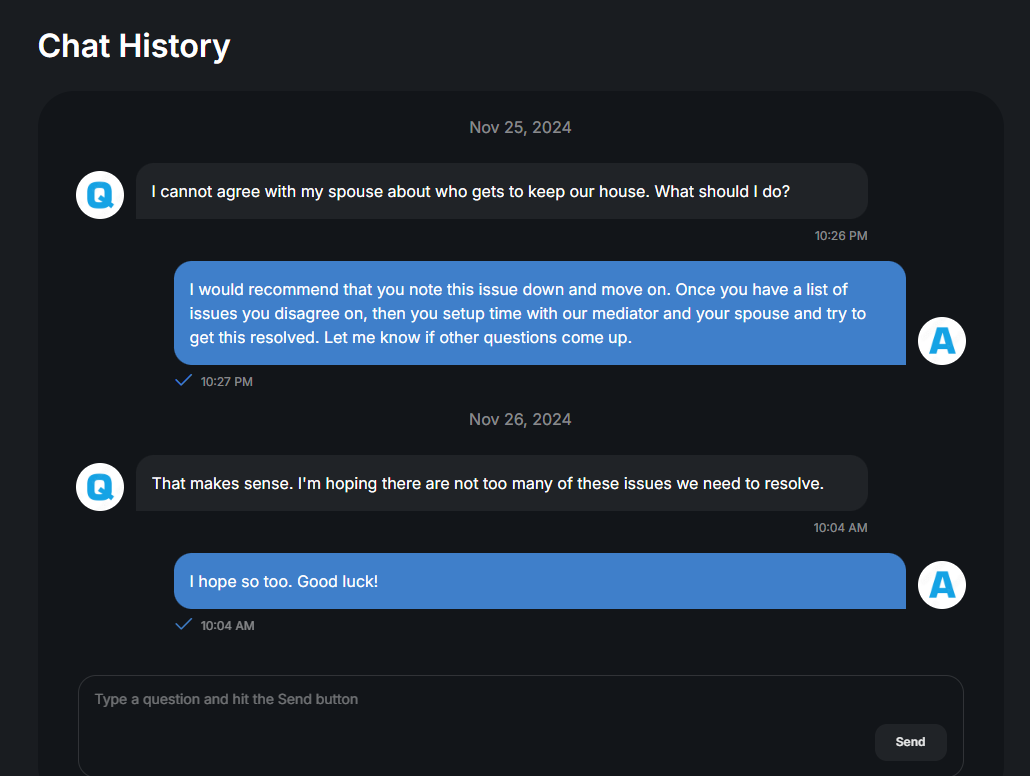Select the 'That makes sense' message bubble
The image size is (1030, 776).
501,484
